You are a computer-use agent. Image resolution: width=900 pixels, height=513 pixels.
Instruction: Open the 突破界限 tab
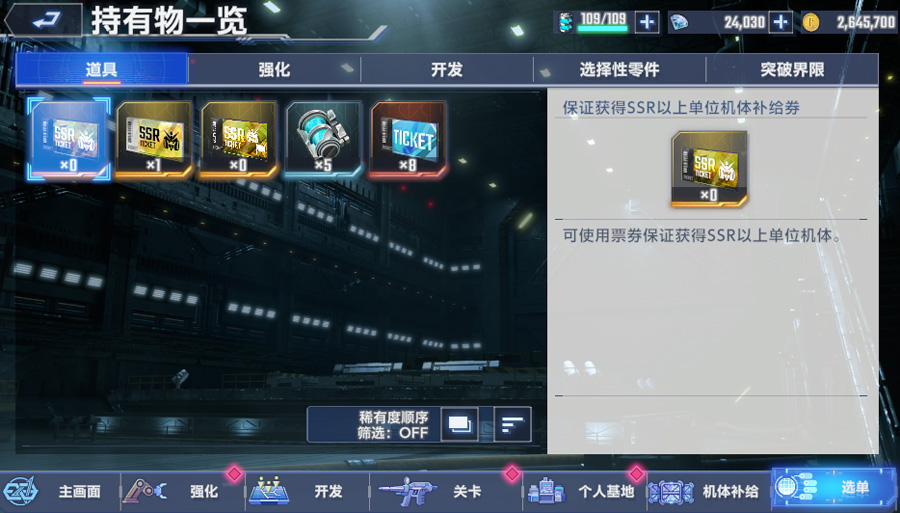coord(792,70)
